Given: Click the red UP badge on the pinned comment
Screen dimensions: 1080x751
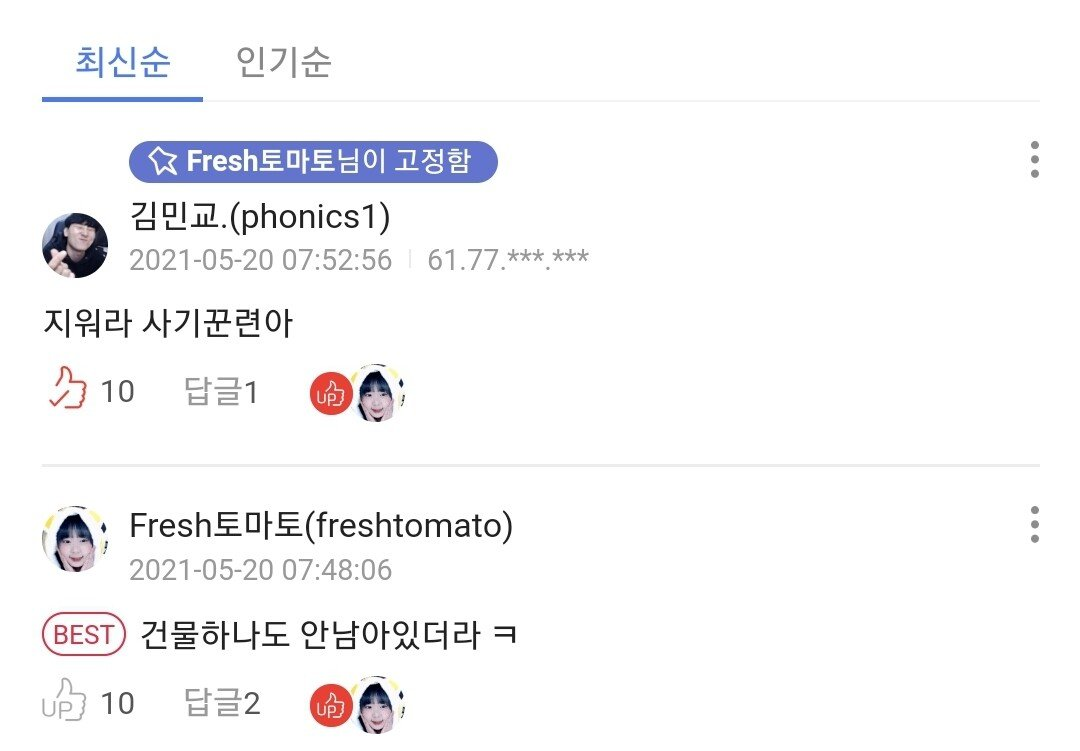Looking at the screenshot, I should click(x=331, y=394).
